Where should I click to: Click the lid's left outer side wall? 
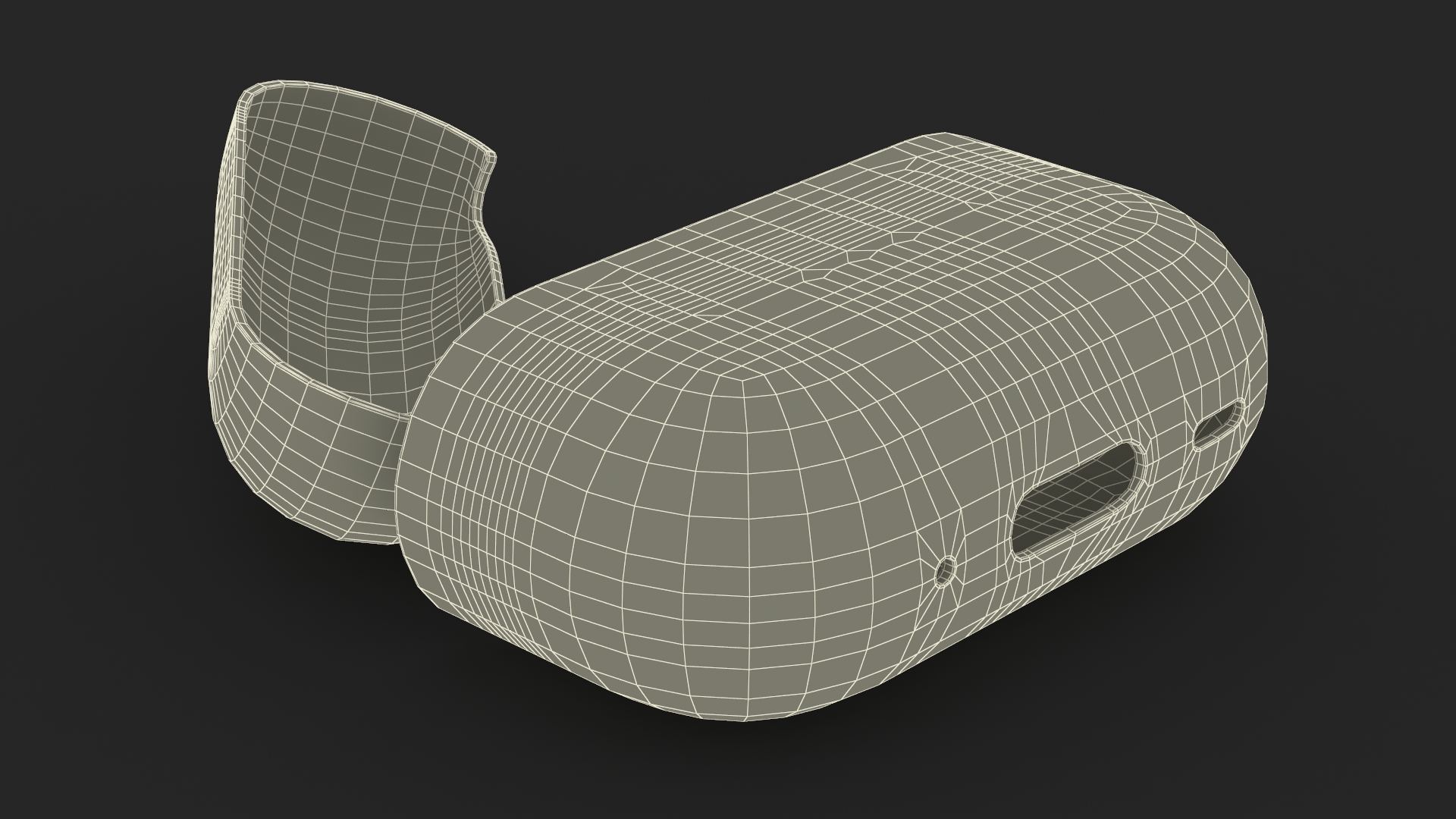click(224, 250)
